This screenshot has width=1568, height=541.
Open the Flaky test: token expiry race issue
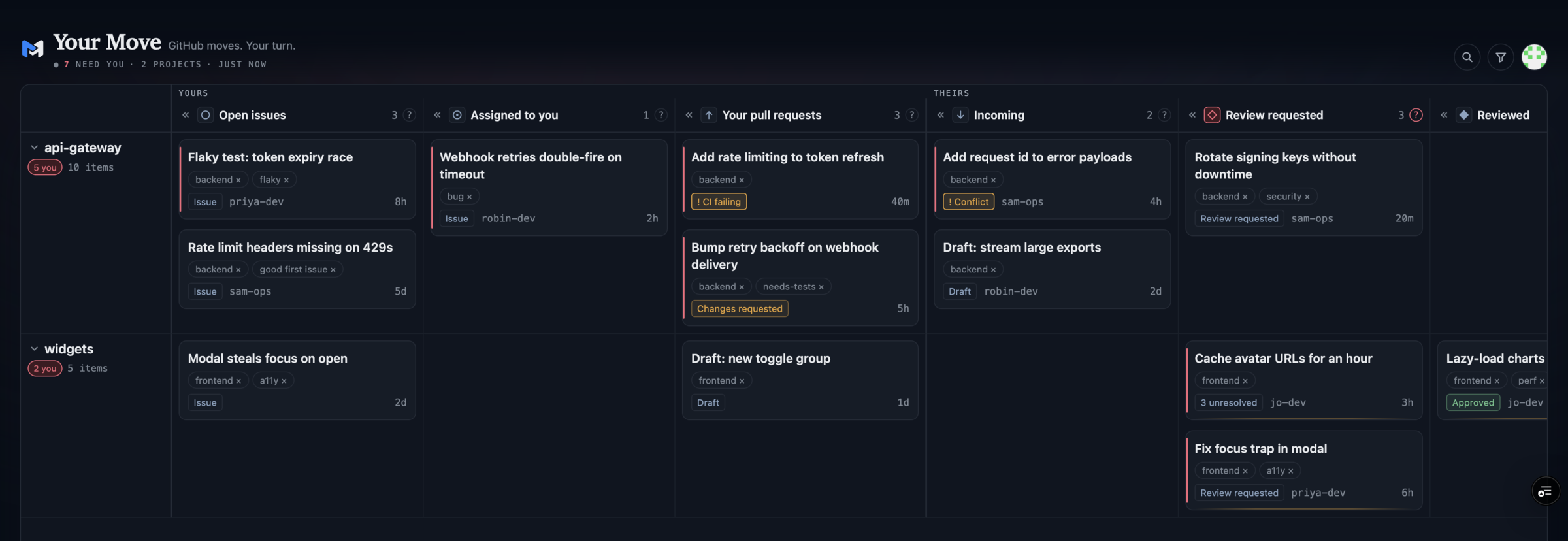pyautogui.click(x=297, y=179)
